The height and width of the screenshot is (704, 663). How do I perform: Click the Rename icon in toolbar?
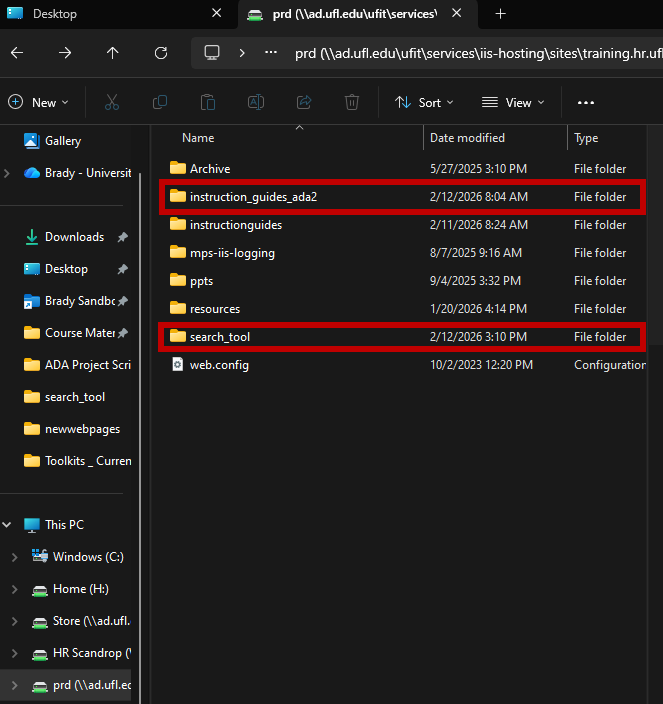click(x=256, y=102)
